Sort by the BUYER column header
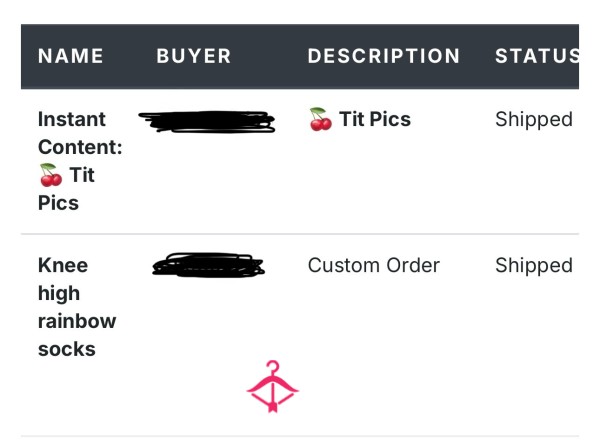 (x=194, y=56)
